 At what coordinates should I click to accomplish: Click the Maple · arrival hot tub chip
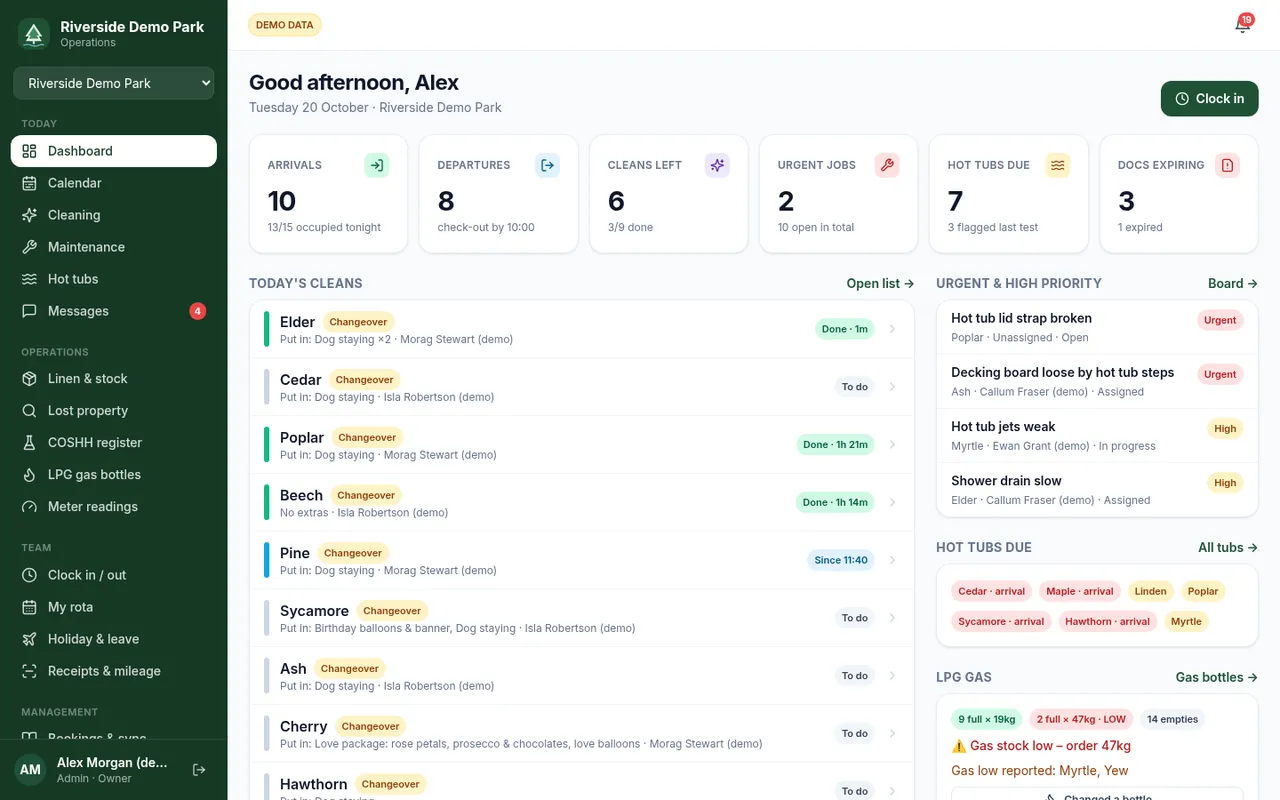(x=1080, y=591)
